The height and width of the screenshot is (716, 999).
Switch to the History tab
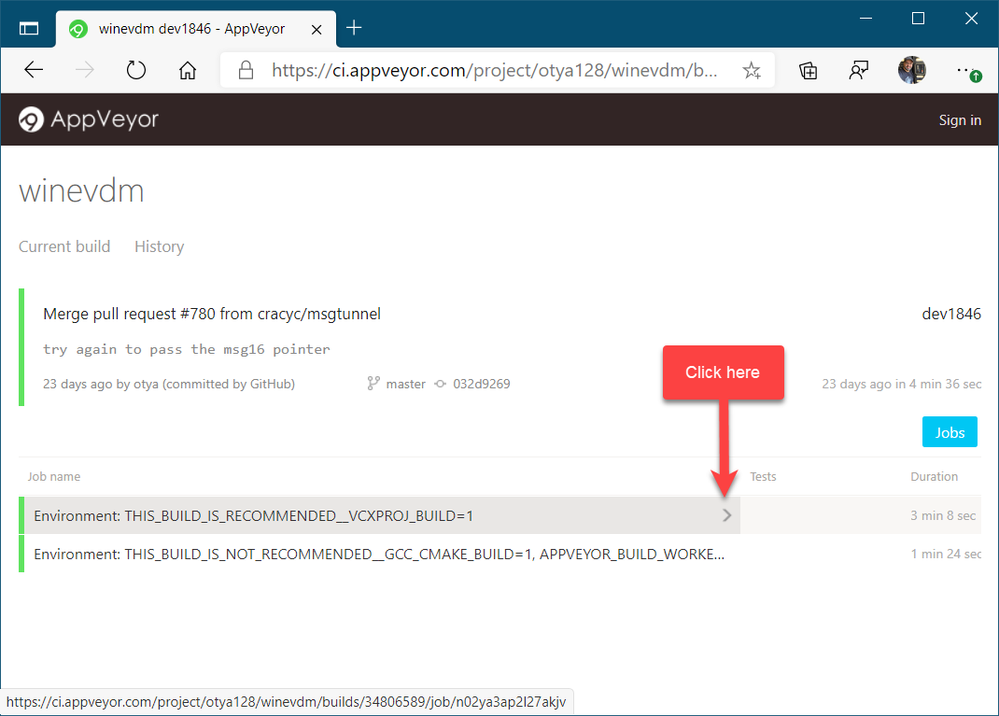[159, 247]
